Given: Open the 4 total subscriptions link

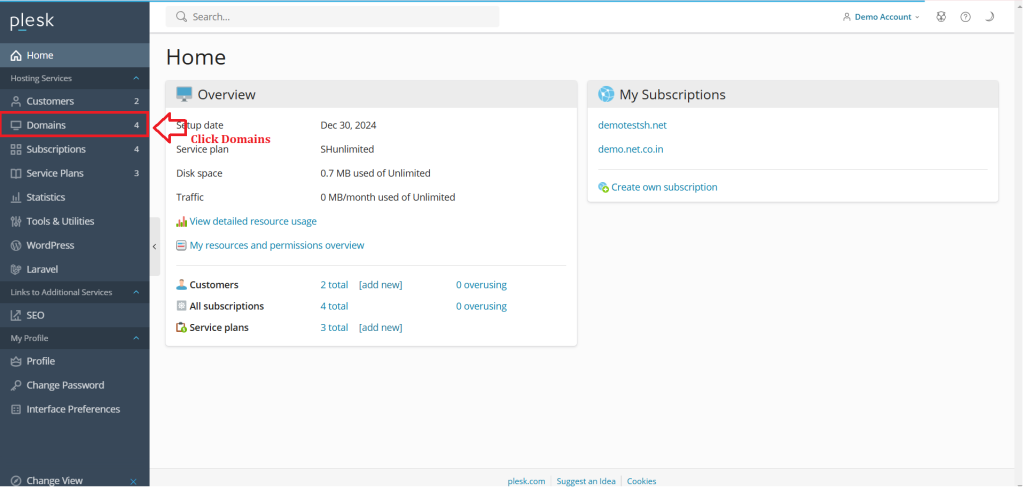Looking at the screenshot, I should click(334, 306).
